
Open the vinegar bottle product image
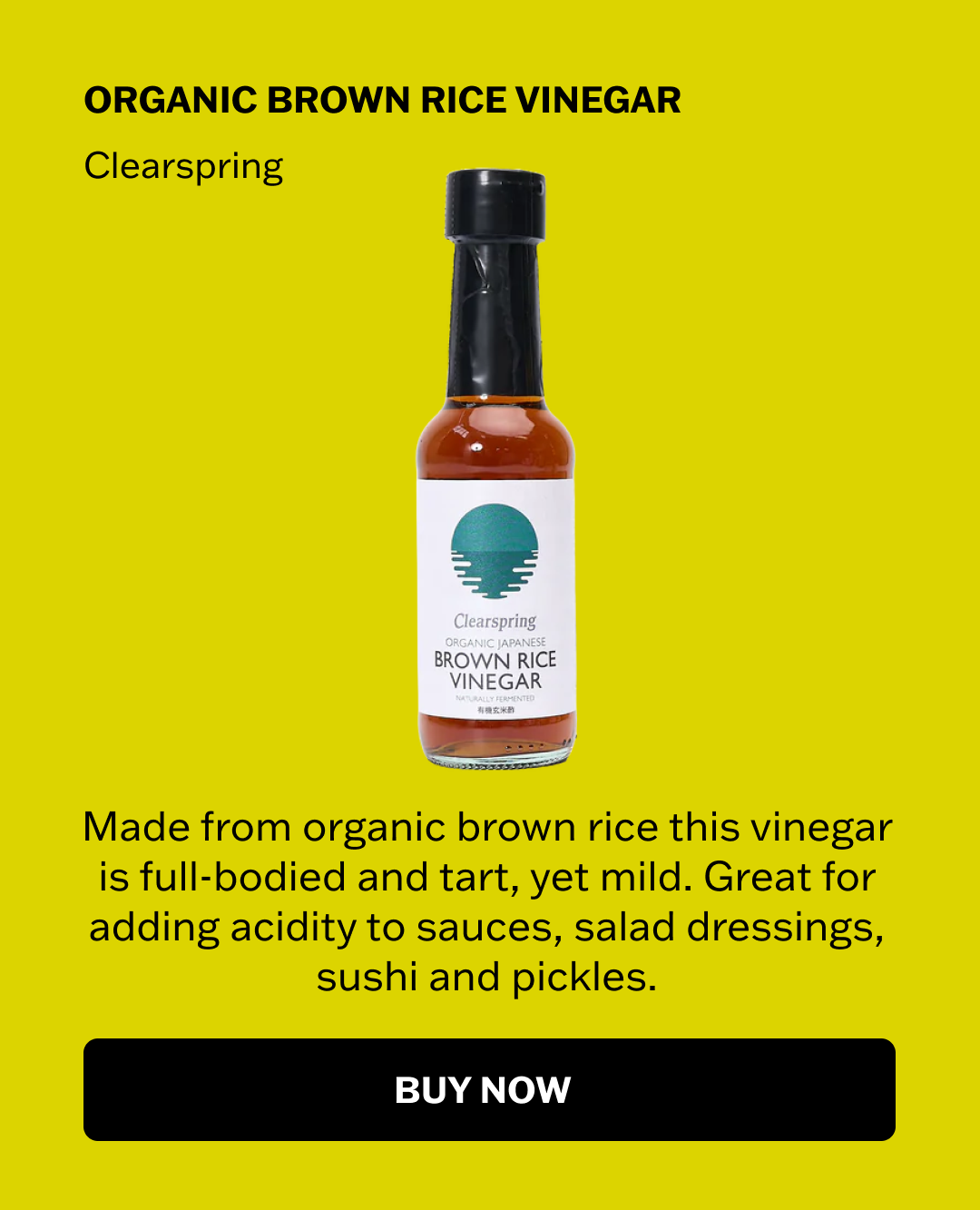click(495, 469)
